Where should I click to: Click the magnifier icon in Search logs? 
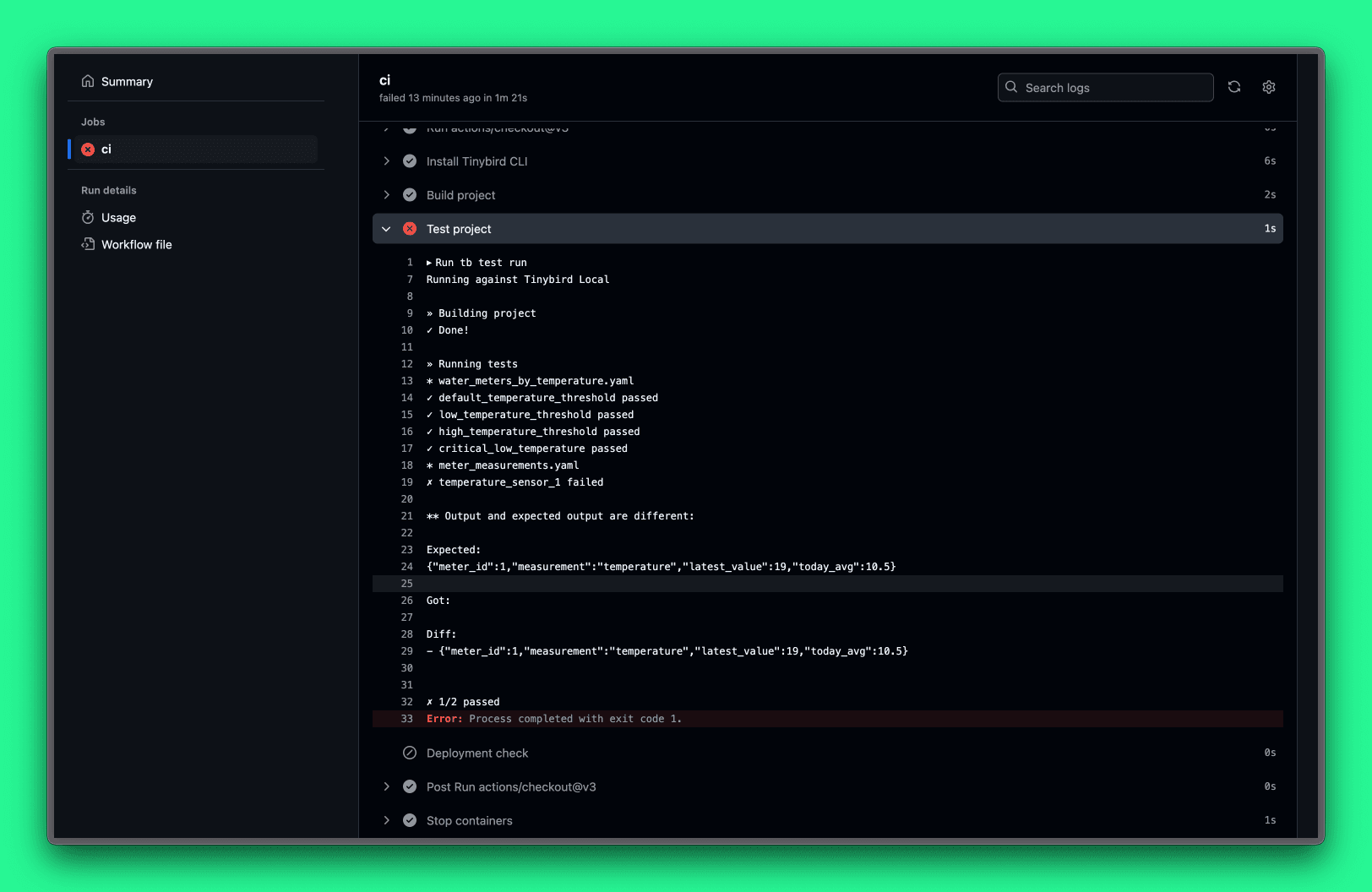pos(1011,87)
